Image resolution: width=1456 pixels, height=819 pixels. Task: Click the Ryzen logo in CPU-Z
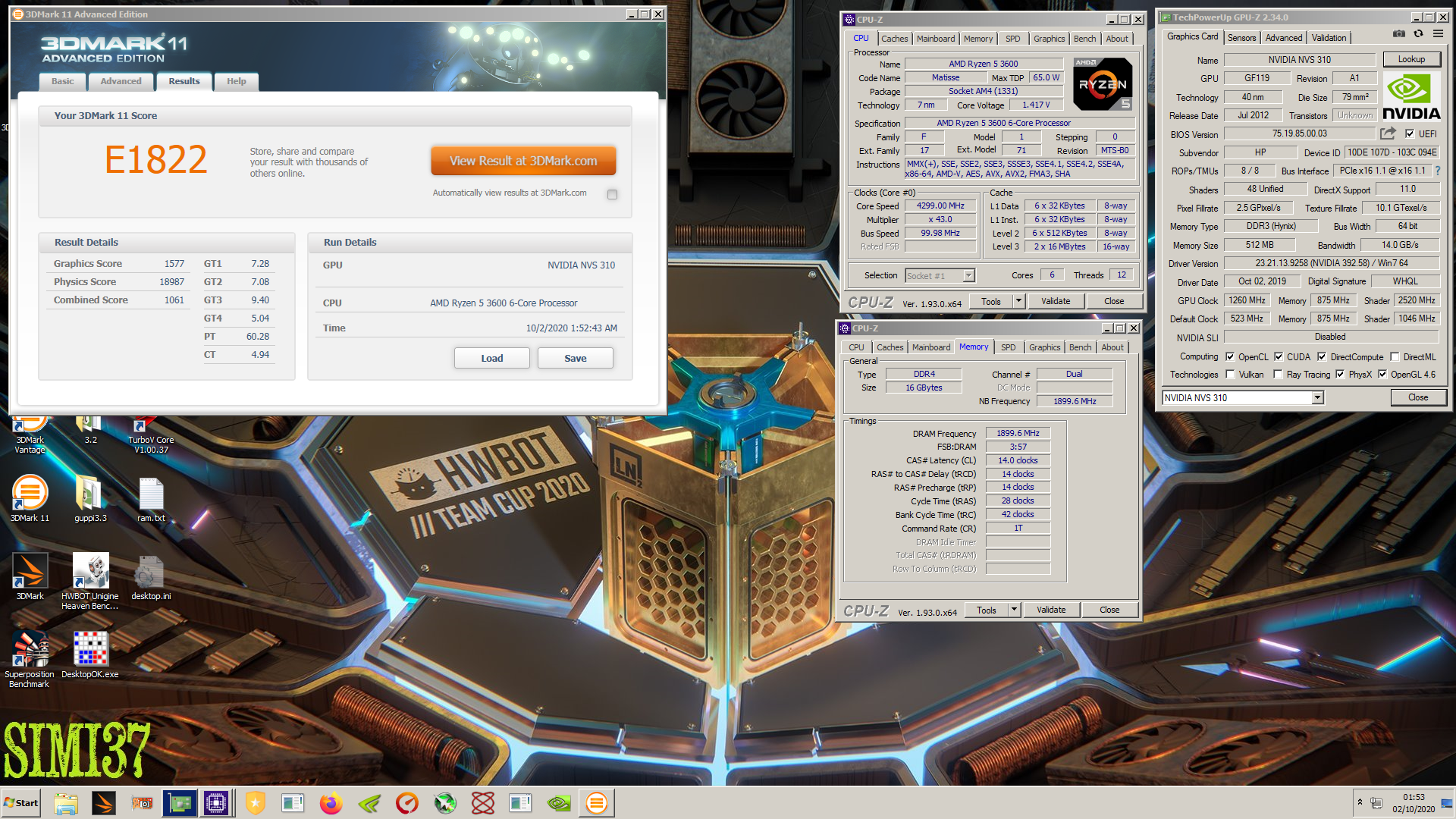click(1103, 83)
